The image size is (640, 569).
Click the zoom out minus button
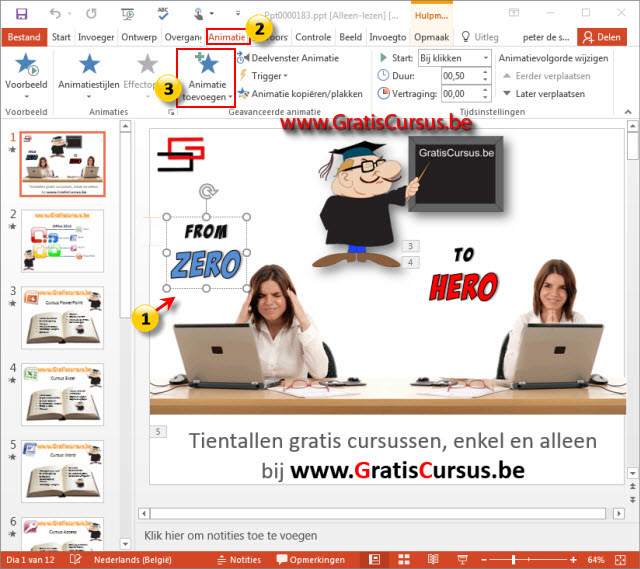tap(484, 560)
